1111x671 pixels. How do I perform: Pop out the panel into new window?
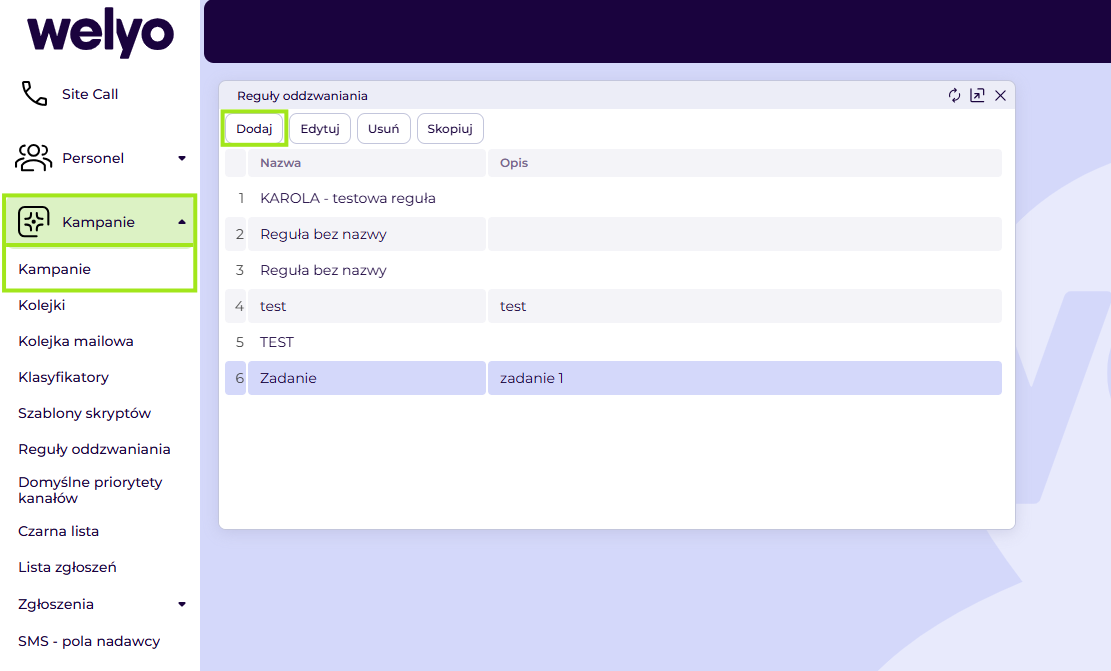point(977,96)
